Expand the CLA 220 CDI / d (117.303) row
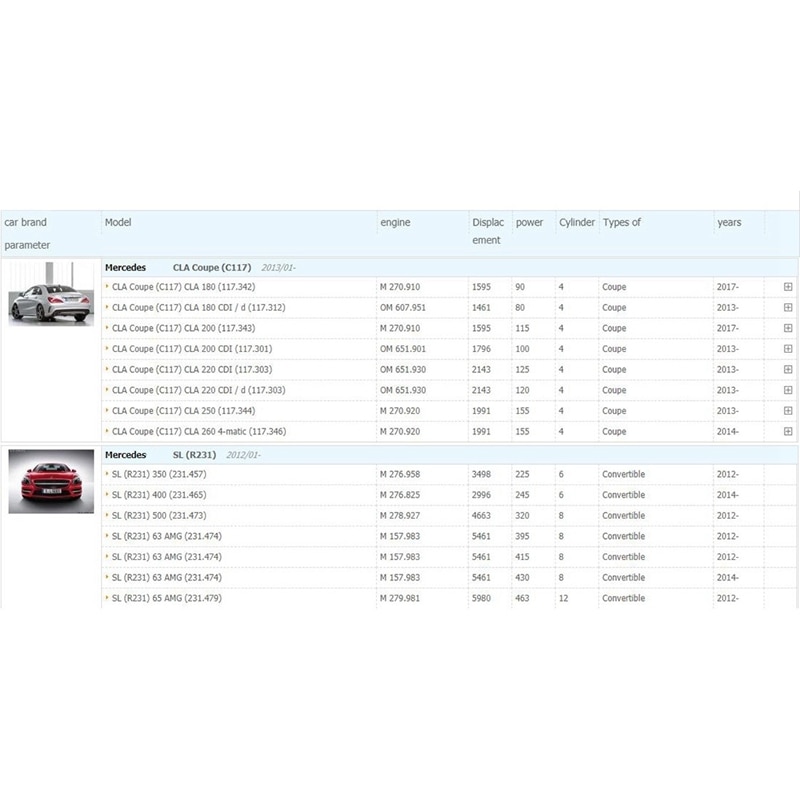Viewport: 800px width, 800px height. tap(788, 390)
